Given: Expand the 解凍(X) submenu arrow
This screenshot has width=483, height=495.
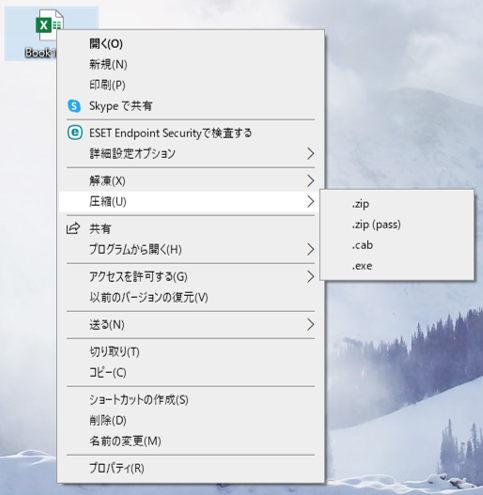Looking at the screenshot, I should pyautogui.click(x=310, y=181).
